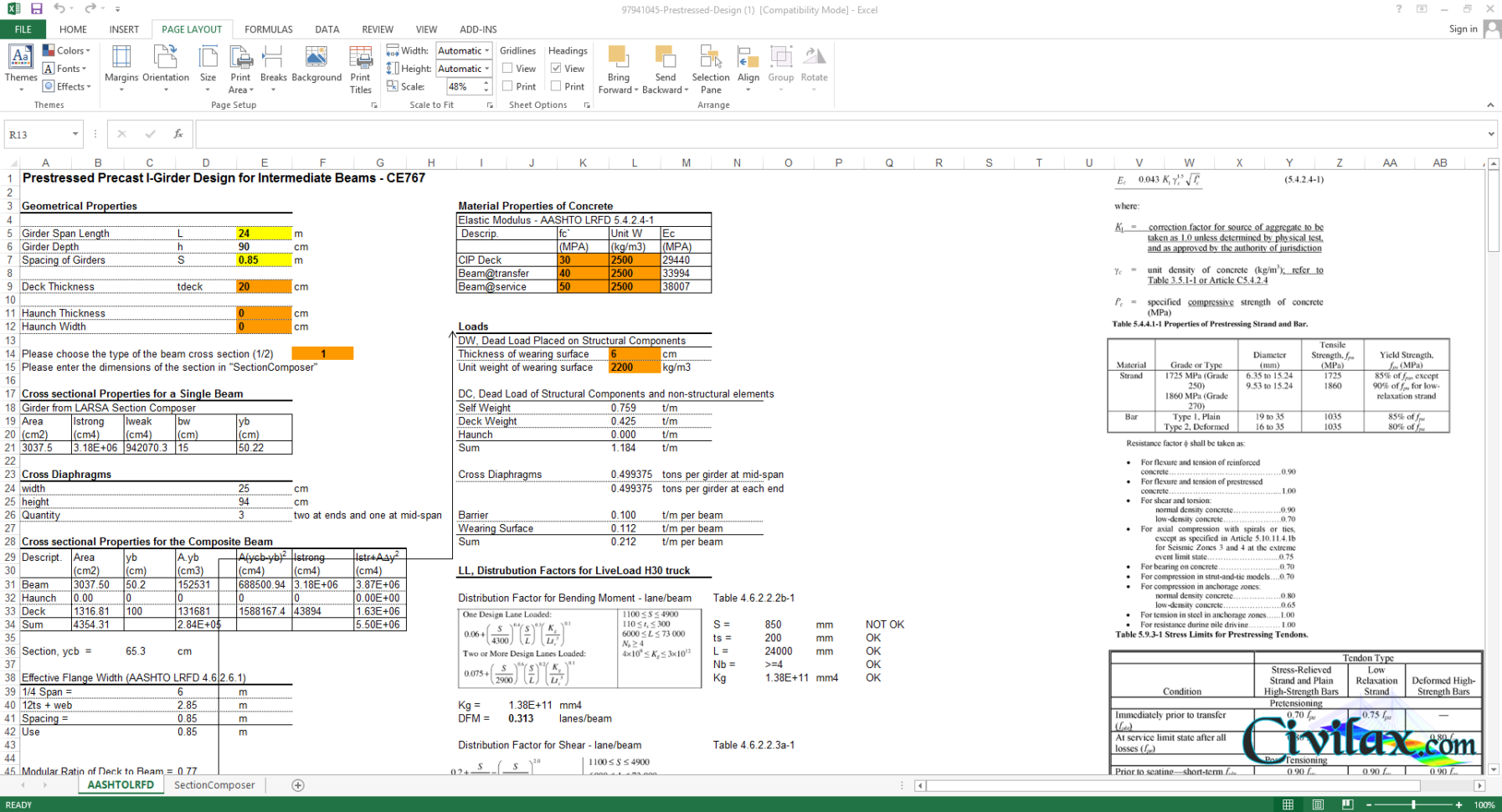Select the AASHTOLRFD sheet tab
The image size is (1502, 812).
121,785
